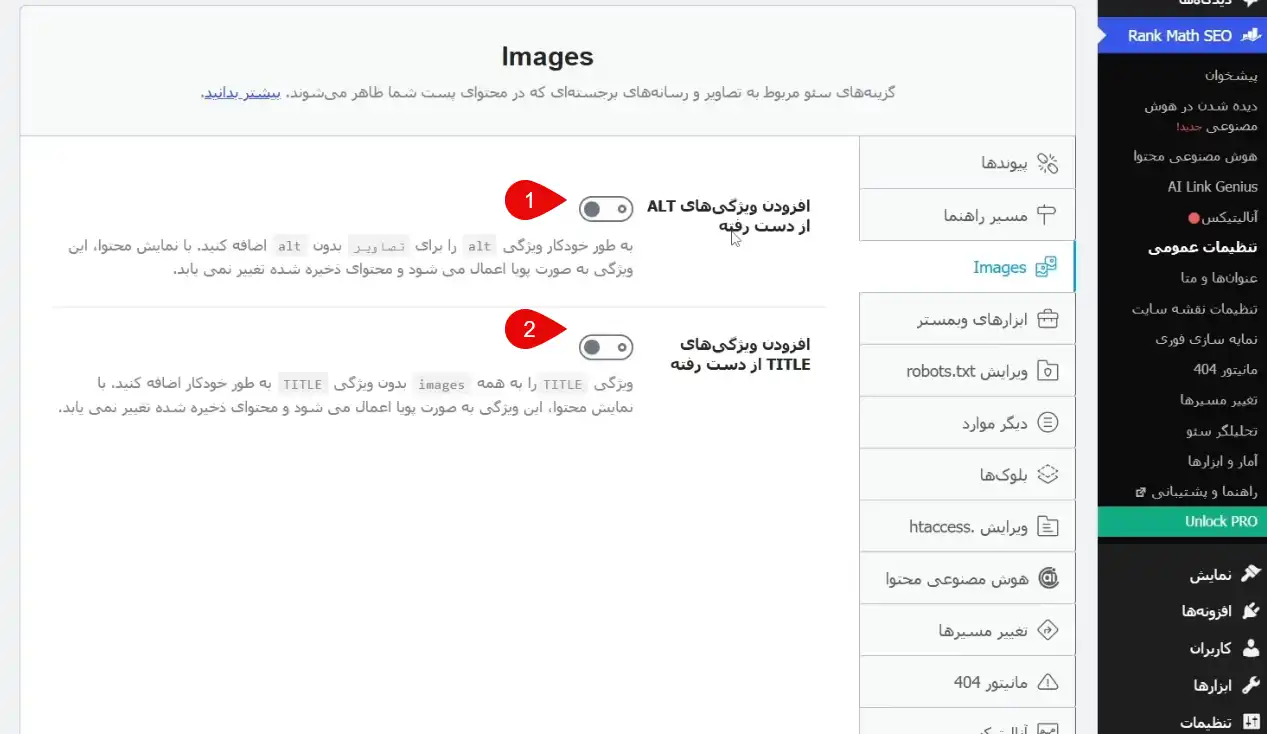Open آمار و ابزارها status and tools submenu
Screen dimensions: 1267x734
click(1223, 461)
